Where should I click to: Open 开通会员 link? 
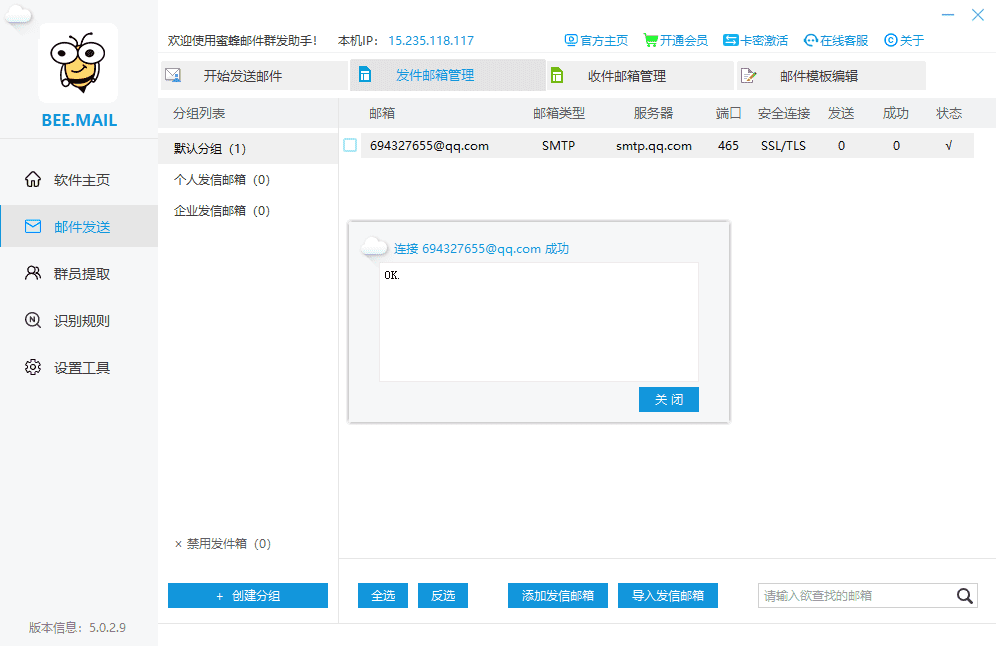[675, 41]
